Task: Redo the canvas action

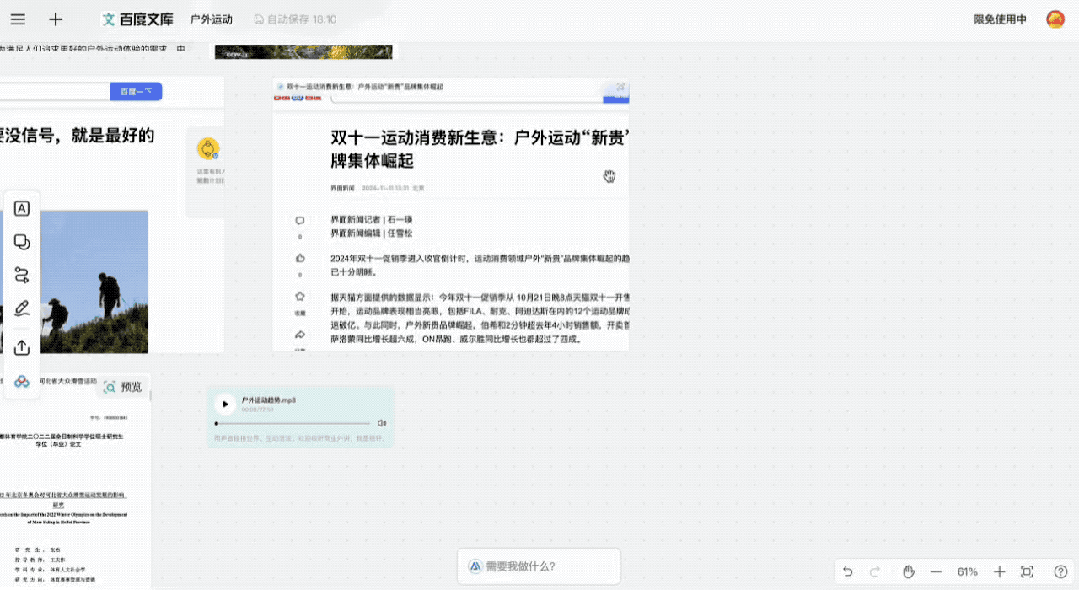Action: point(875,571)
